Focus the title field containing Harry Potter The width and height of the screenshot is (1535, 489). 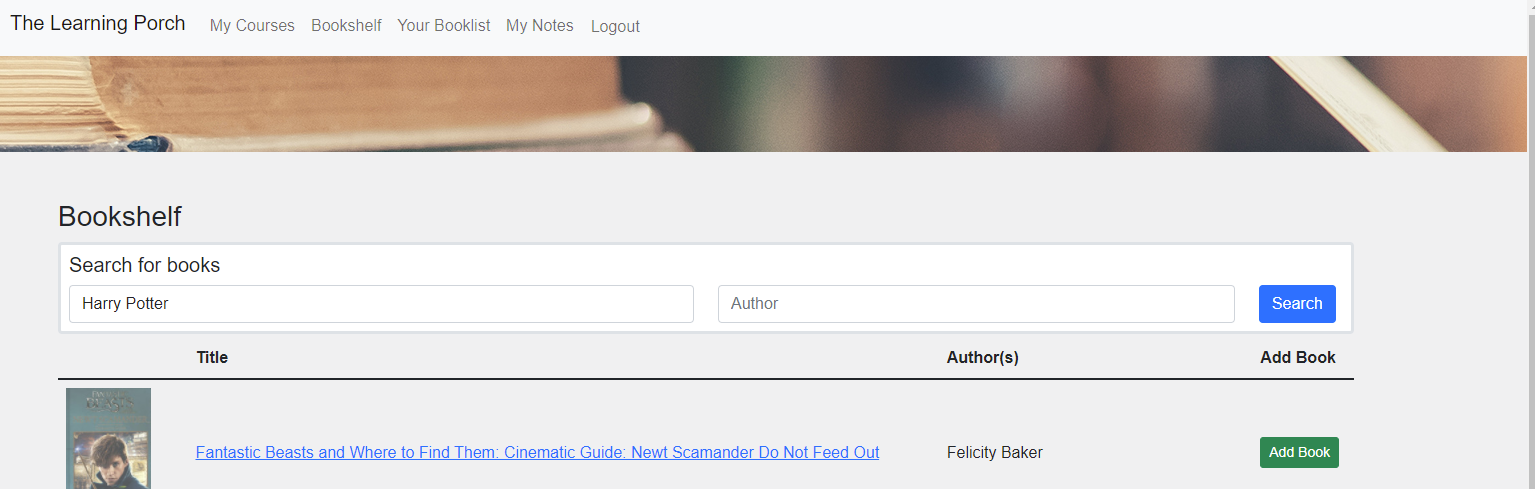coord(381,304)
